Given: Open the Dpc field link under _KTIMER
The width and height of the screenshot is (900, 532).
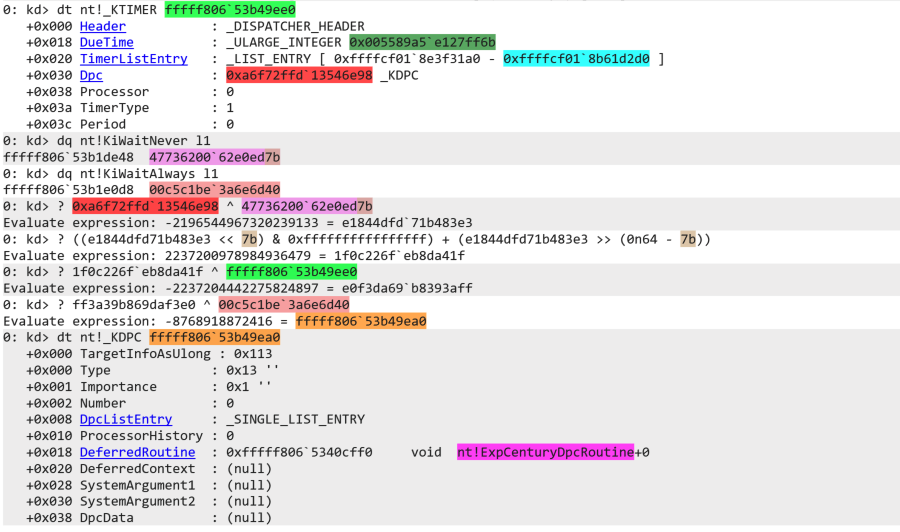Looking at the screenshot, I should click(91, 75).
